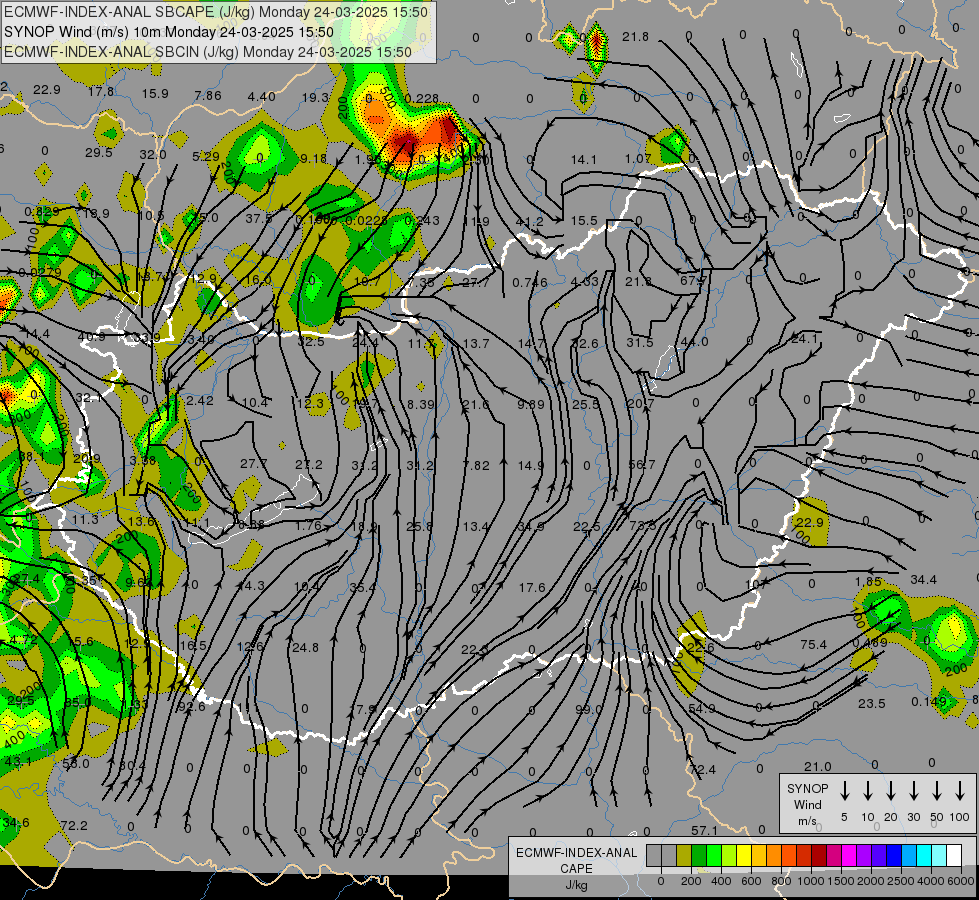Pick the sky blue CAPE legend swatch
Viewport: 979px width, 900px height.
[908, 855]
